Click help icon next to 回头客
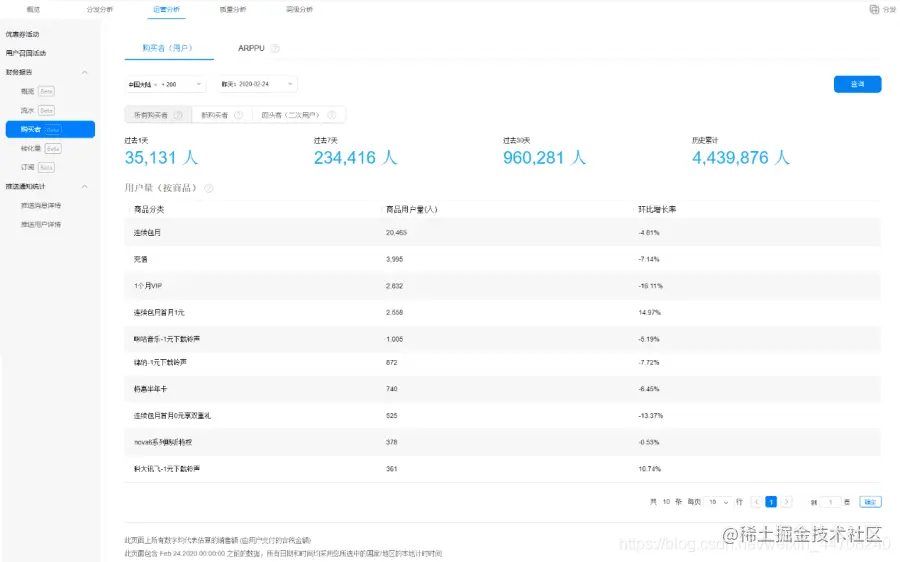Screen dimensions: 900x562 point(331,115)
